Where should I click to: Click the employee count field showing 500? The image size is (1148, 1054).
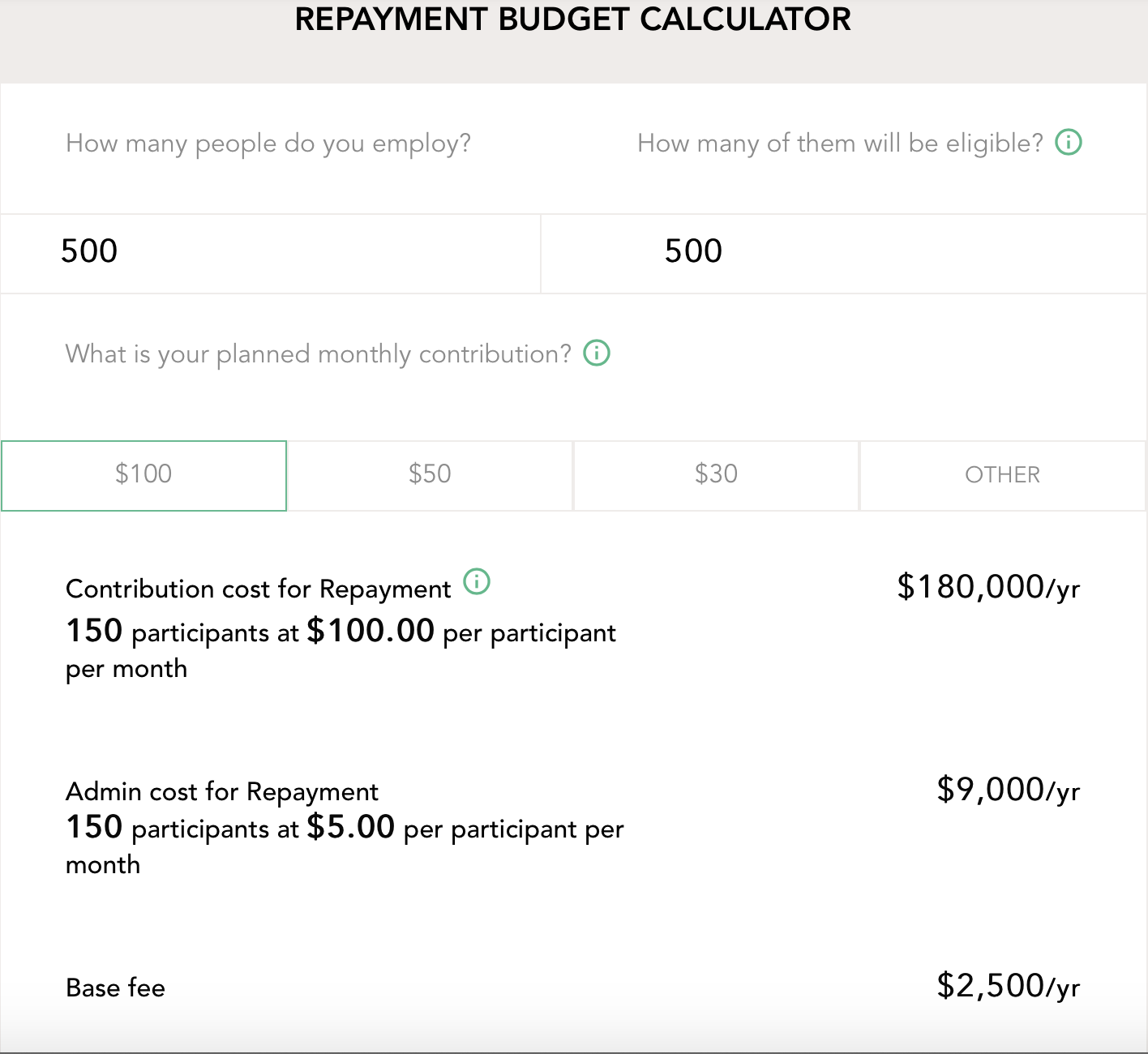270,253
